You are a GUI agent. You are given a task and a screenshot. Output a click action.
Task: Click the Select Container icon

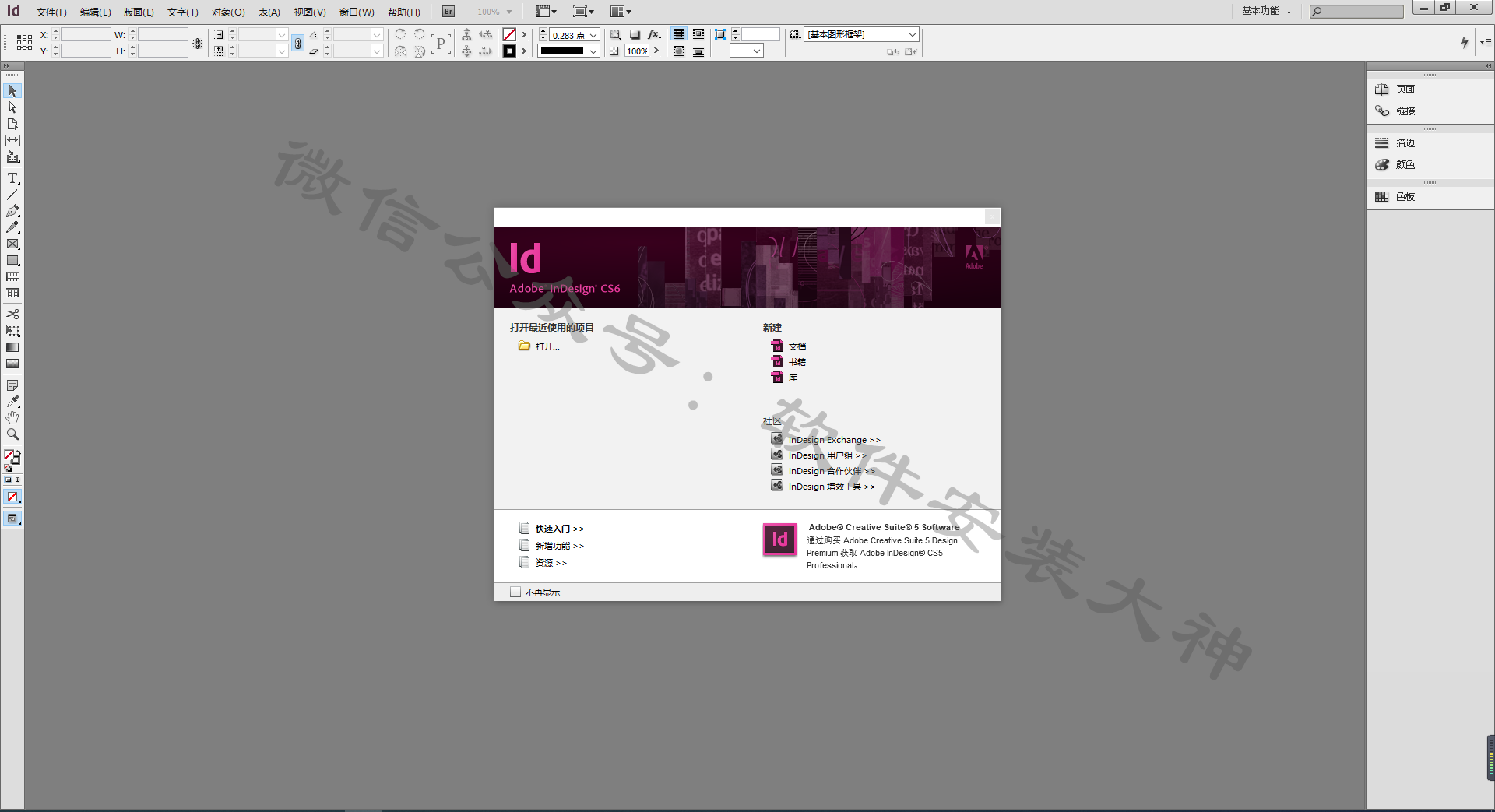(466, 34)
